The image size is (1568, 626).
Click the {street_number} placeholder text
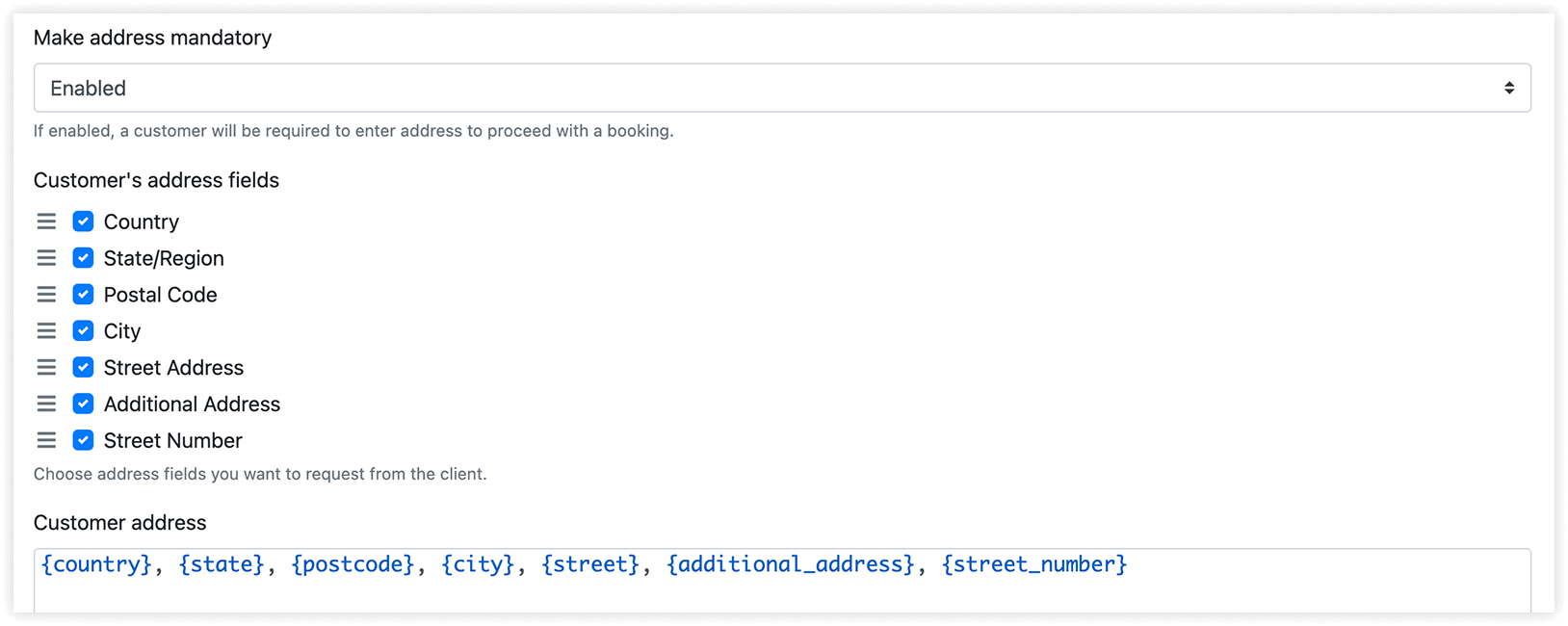1034,565
